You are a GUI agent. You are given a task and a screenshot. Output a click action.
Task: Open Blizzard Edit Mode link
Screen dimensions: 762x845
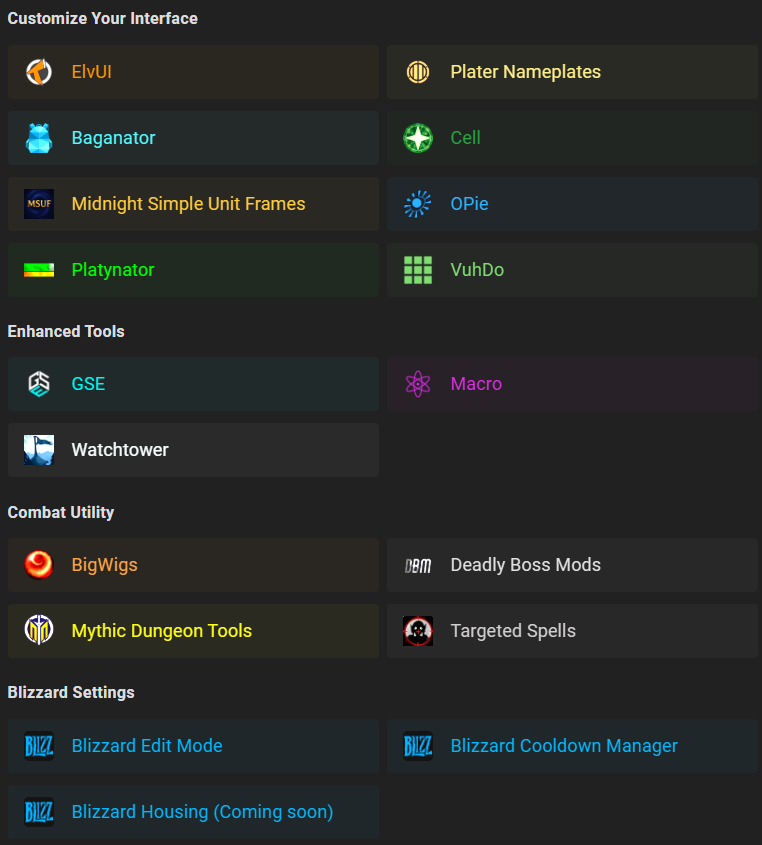click(193, 746)
